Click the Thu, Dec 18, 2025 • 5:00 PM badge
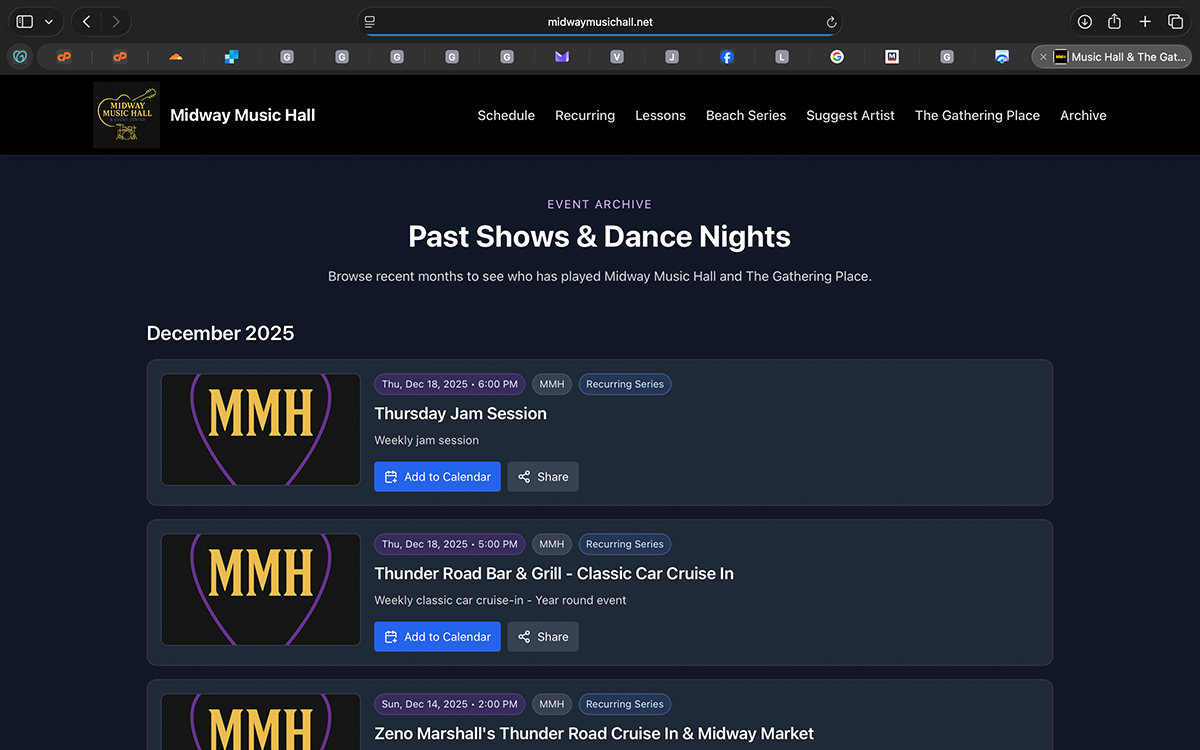 450,544
